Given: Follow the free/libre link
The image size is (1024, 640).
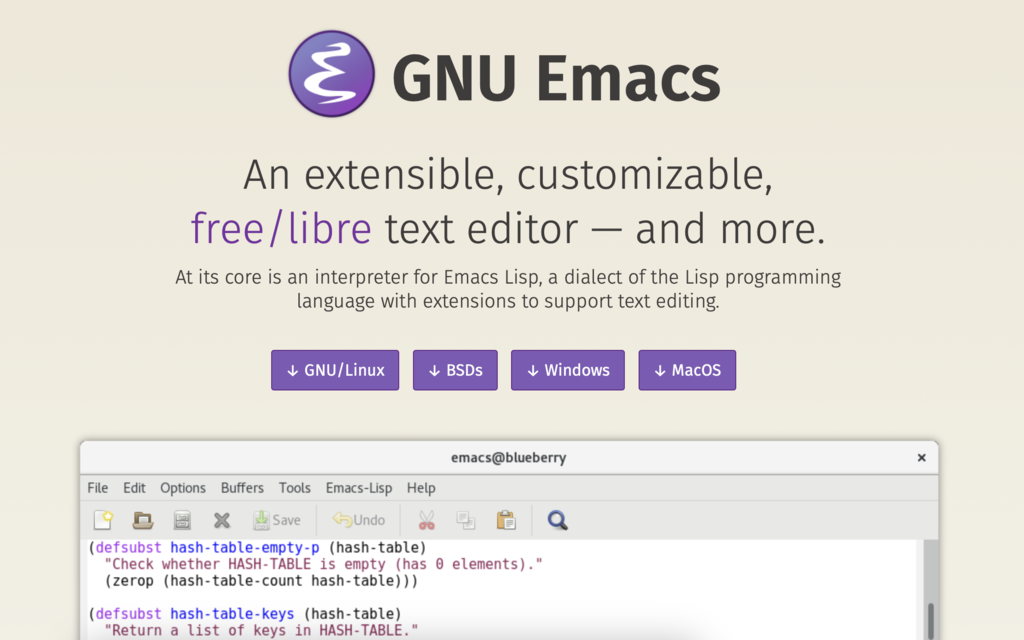Looking at the screenshot, I should coord(281,228).
